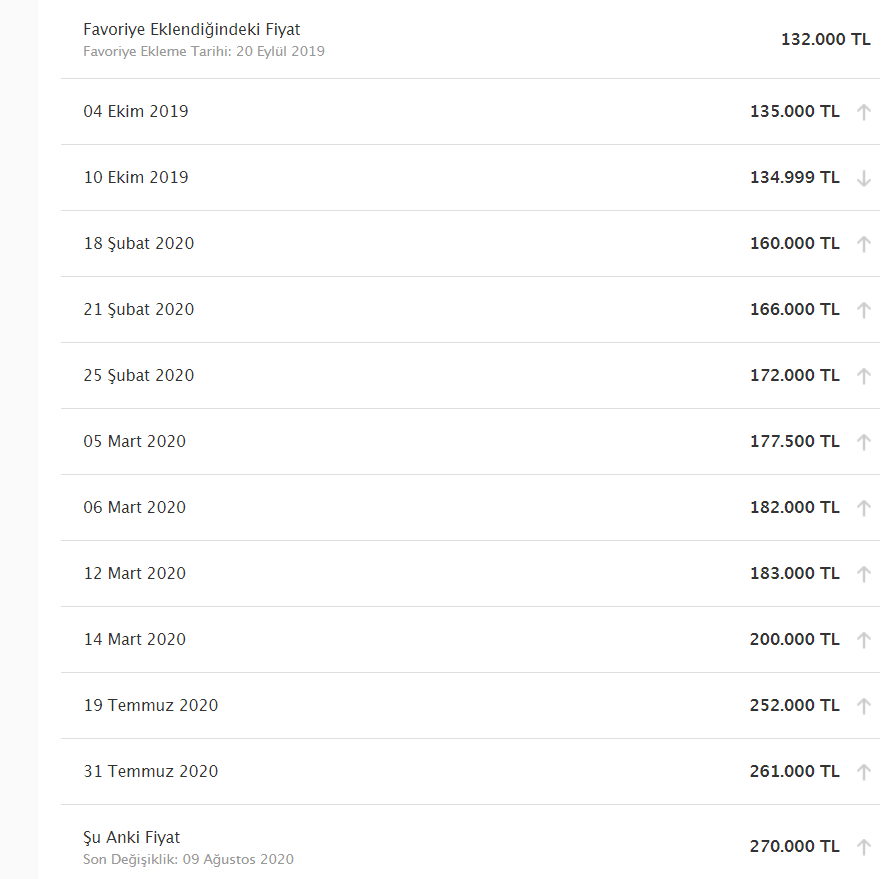Click the 31 Temmuz 2020 row label
The image size is (881, 879).
[x=151, y=771]
